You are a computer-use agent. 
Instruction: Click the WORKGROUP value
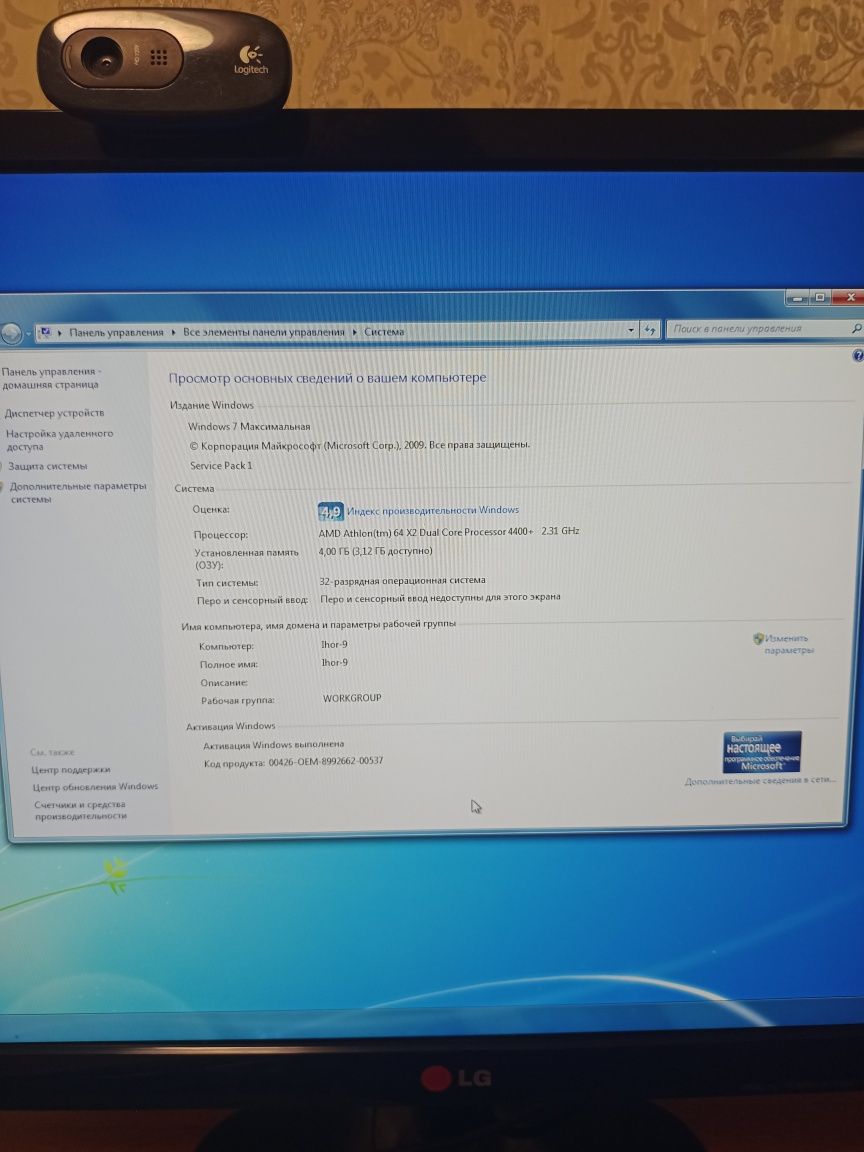[352, 698]
